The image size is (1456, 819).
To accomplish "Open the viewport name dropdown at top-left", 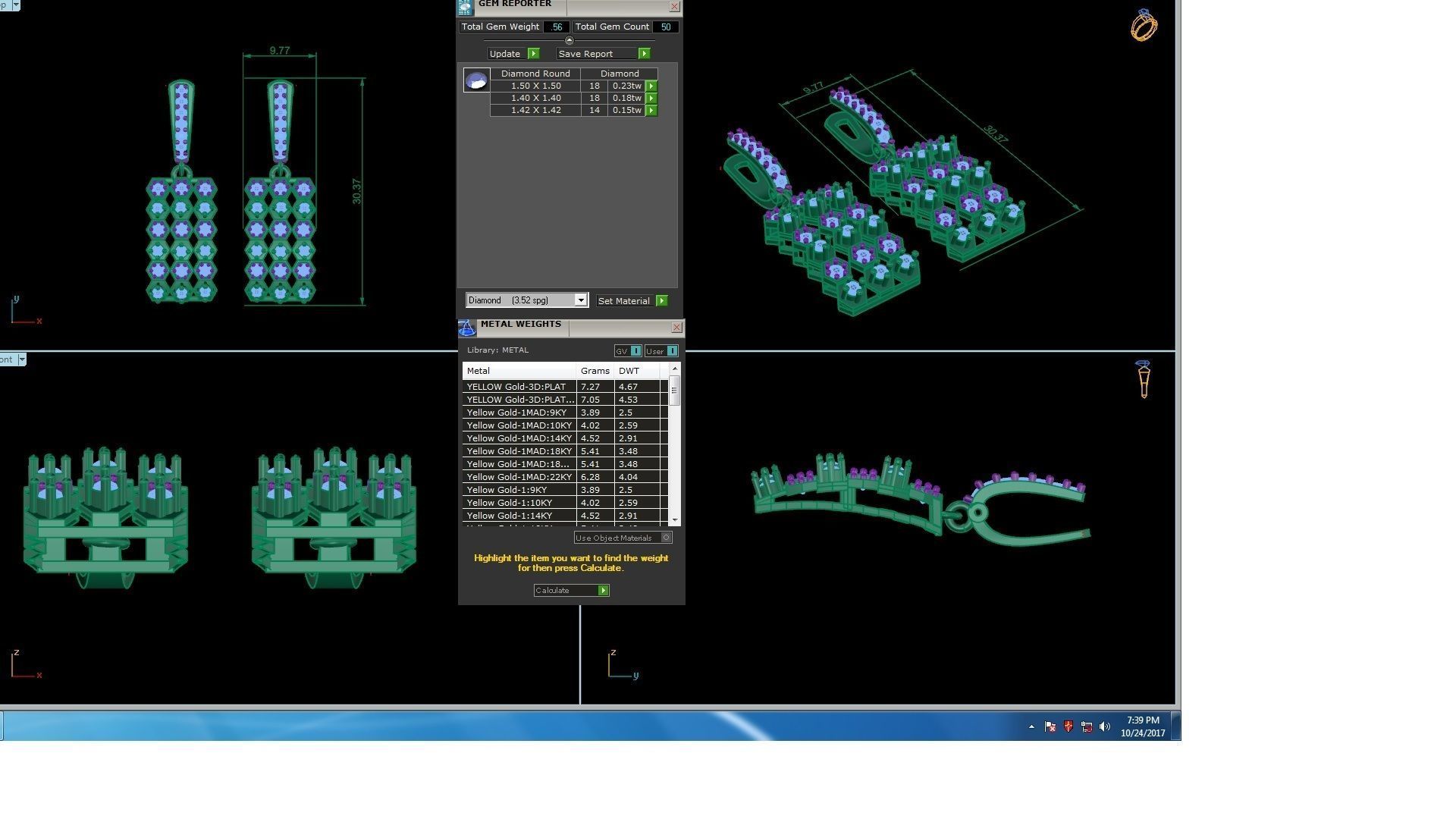I will click(x=15, y=5).
